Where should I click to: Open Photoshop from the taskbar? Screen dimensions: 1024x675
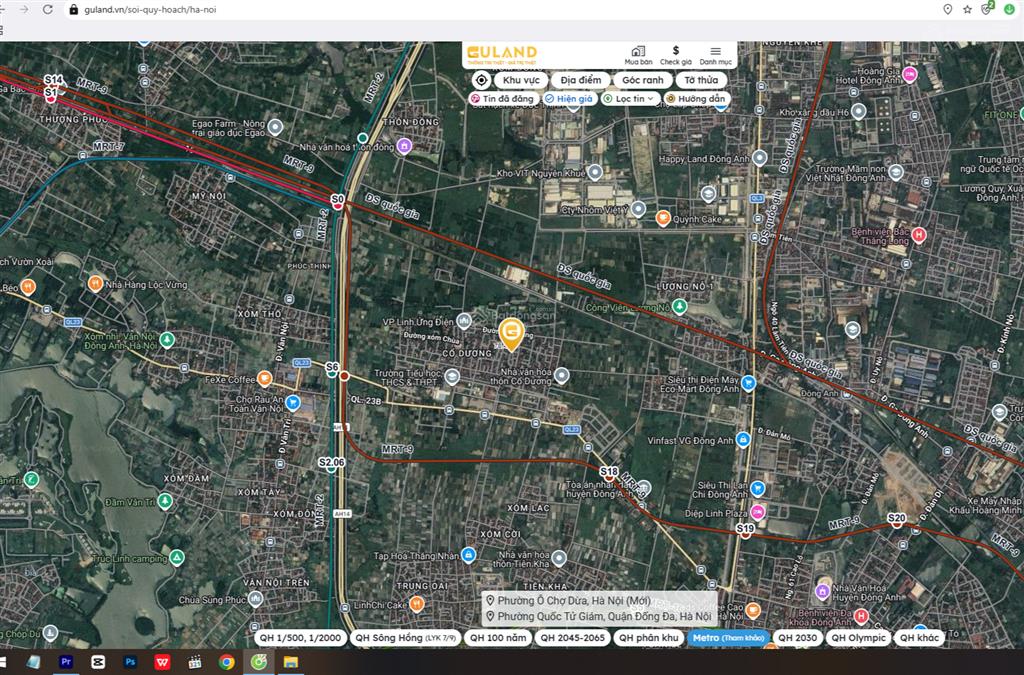[x=130, y=662]
